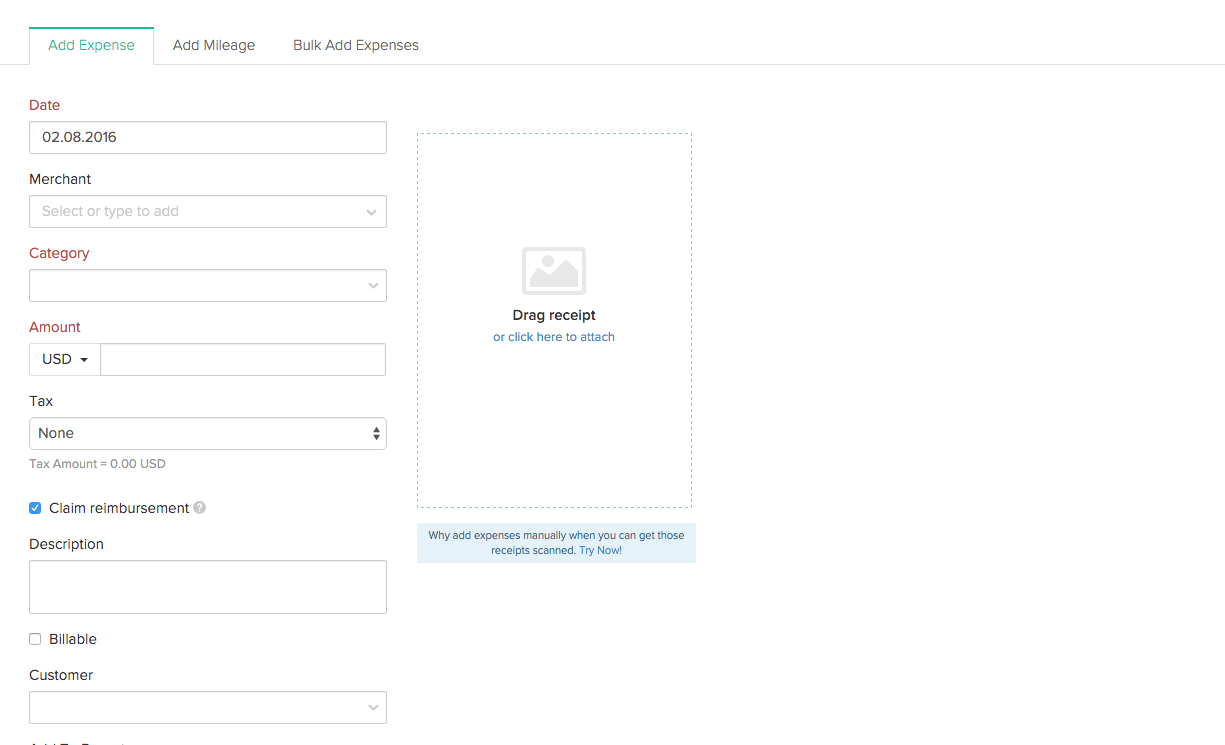Expand the Category dropdown
The height and width of the screenshot is (745, 1225).
tap(207, 285)
